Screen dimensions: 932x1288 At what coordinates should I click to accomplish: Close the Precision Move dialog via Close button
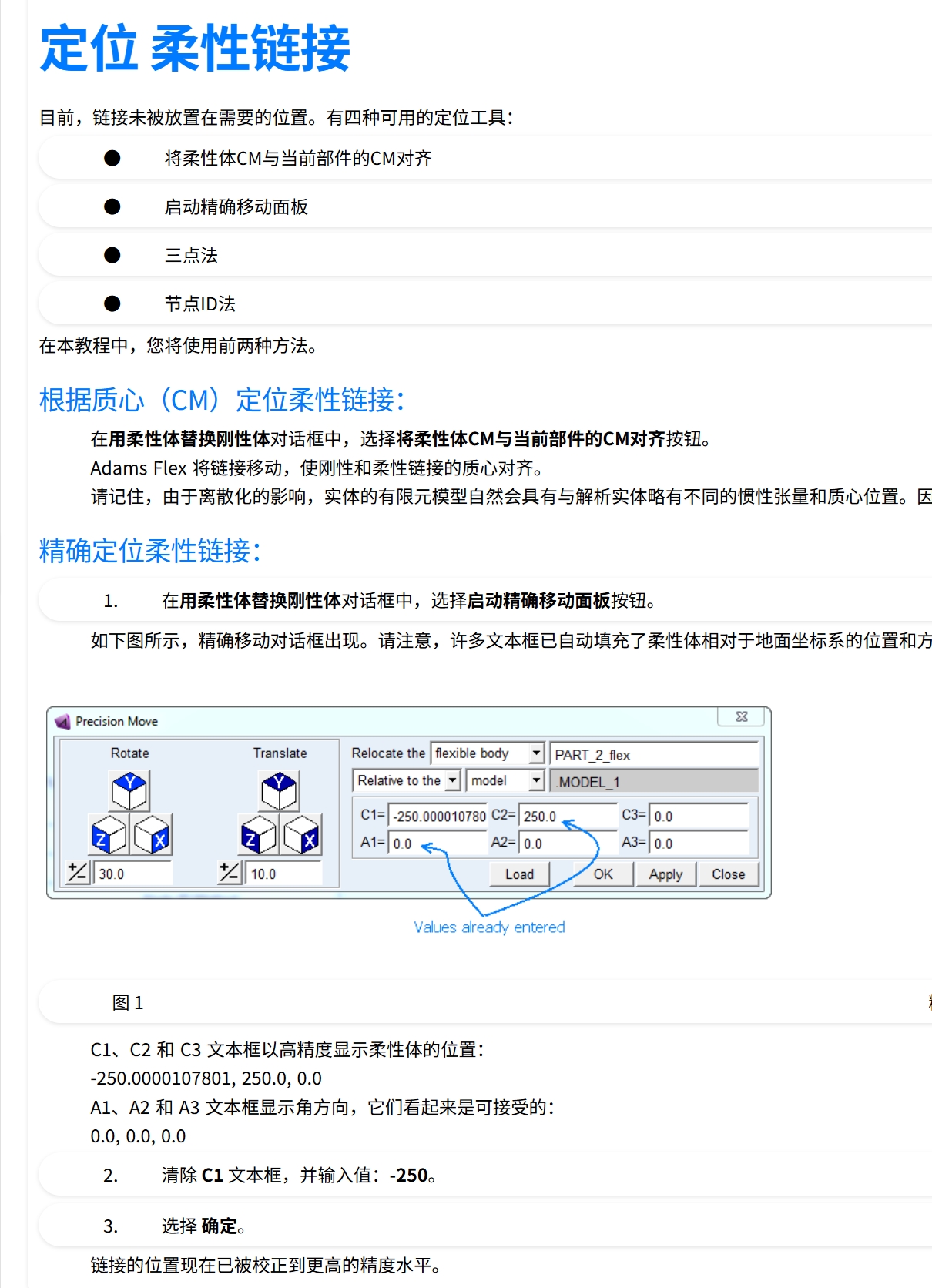click(728, 874)
